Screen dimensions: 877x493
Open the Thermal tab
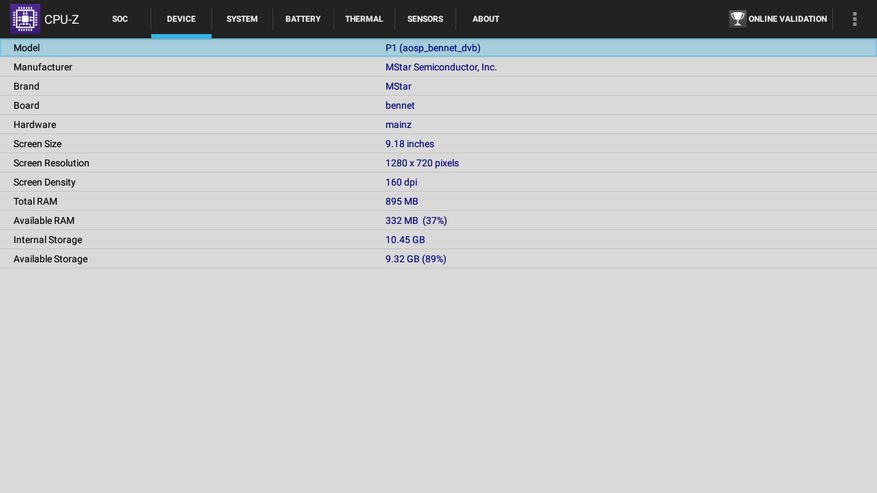[364, 19]
